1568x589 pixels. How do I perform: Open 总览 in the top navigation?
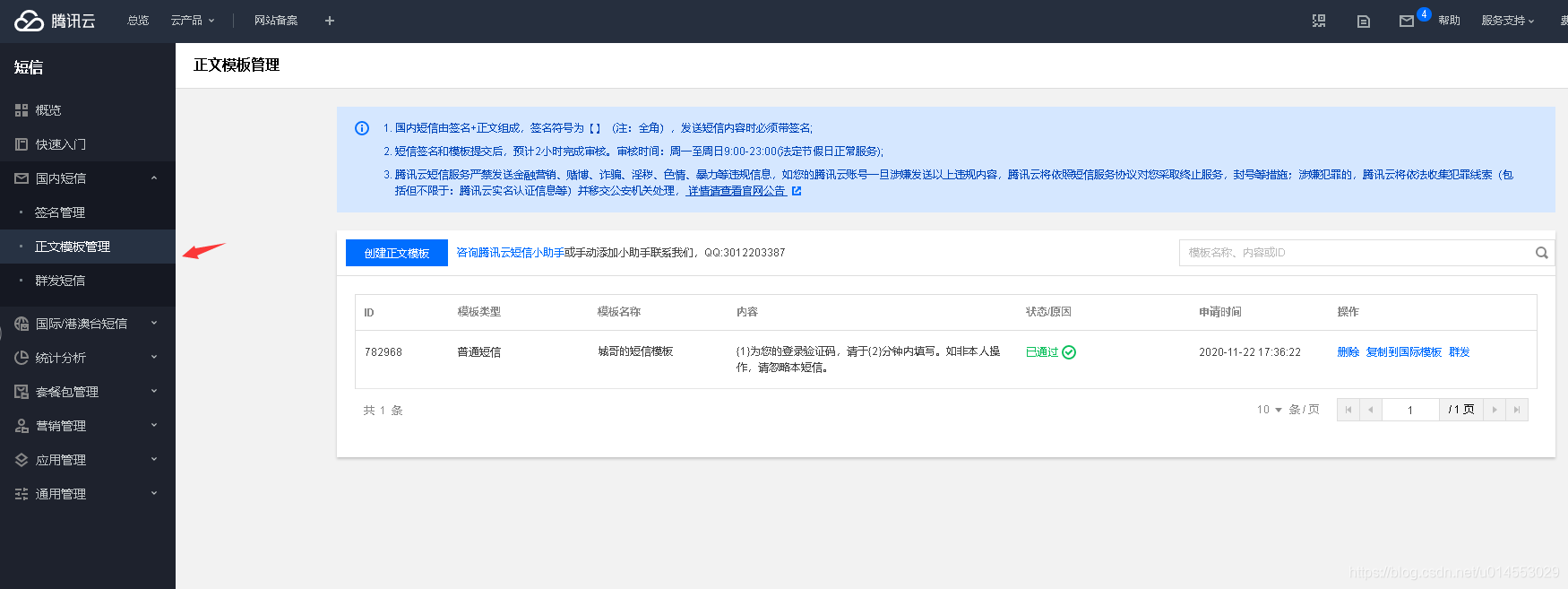[x=138, y=21]
